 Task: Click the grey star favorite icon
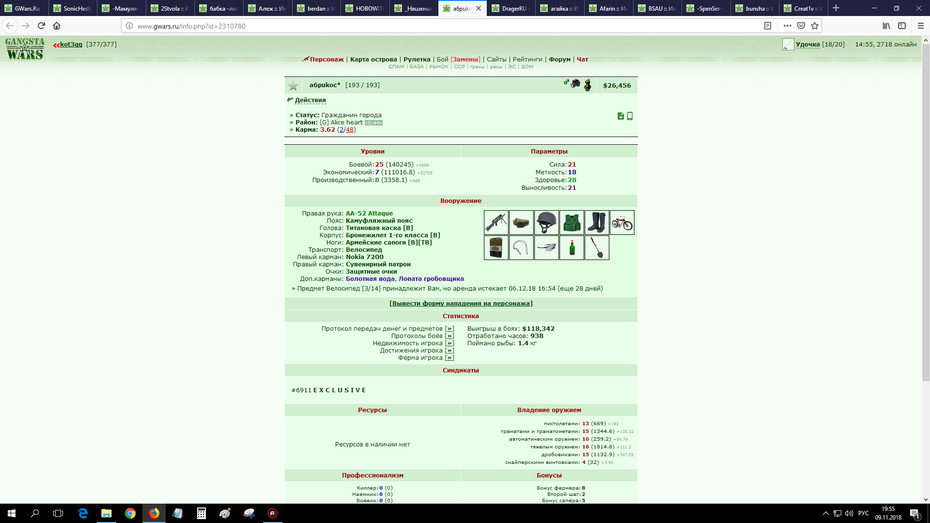click(293, 86)
